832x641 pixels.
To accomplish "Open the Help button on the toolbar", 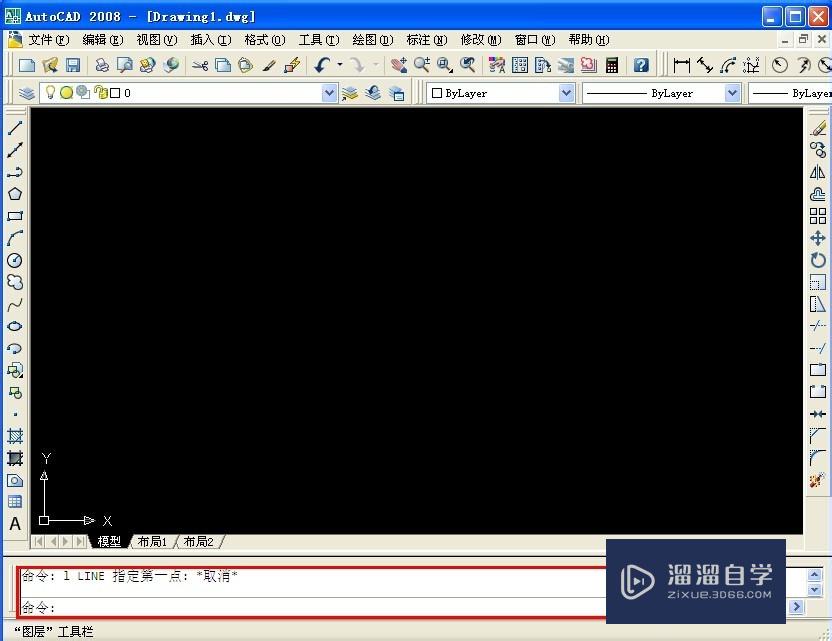I will (x=639, y=65).
